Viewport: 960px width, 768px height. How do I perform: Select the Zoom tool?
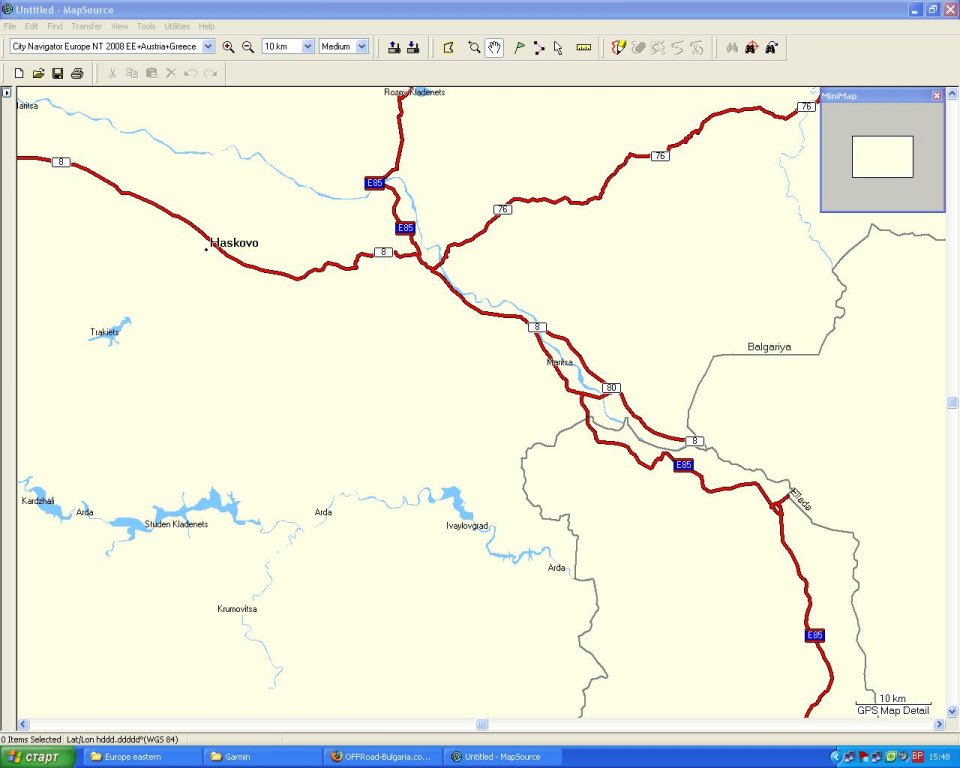coord(474,47)
